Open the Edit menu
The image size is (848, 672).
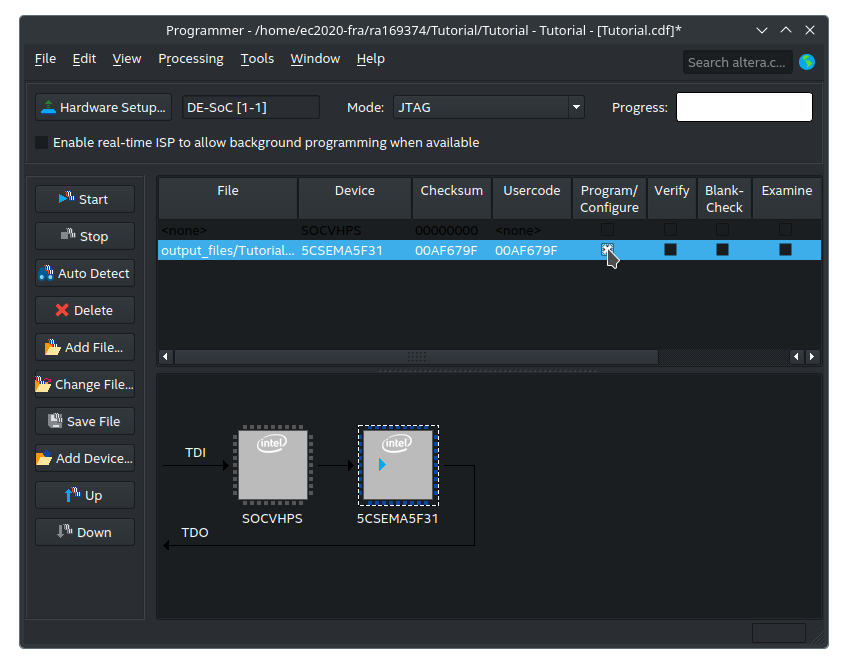pyautogui.click(x=84, y=59)
